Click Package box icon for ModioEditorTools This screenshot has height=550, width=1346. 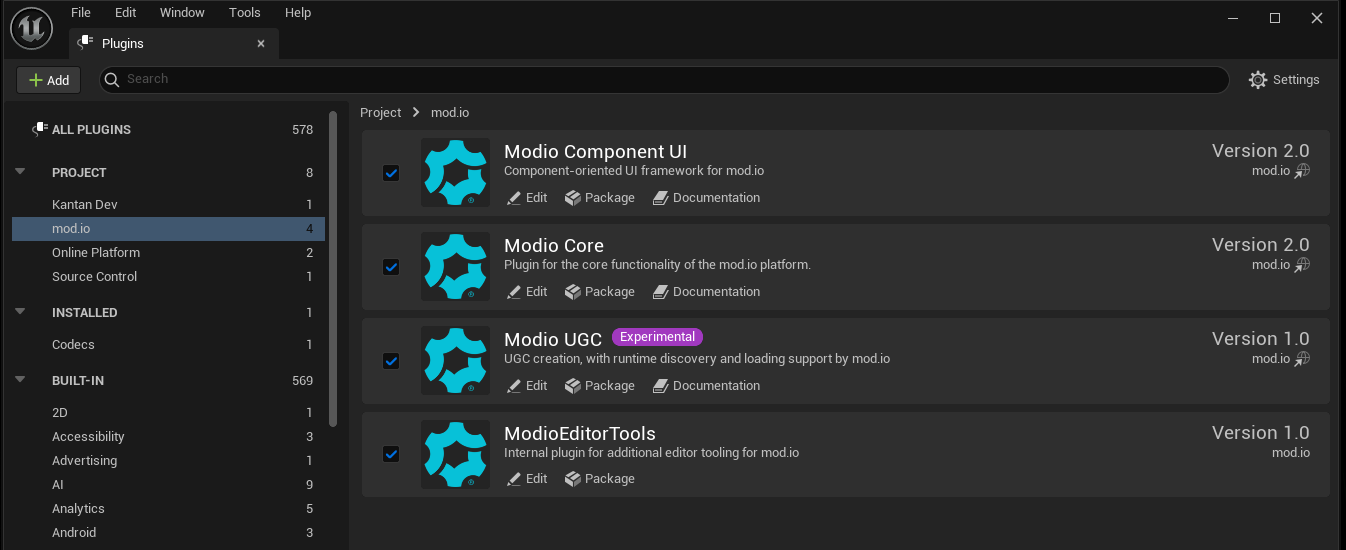coord(572,479)
